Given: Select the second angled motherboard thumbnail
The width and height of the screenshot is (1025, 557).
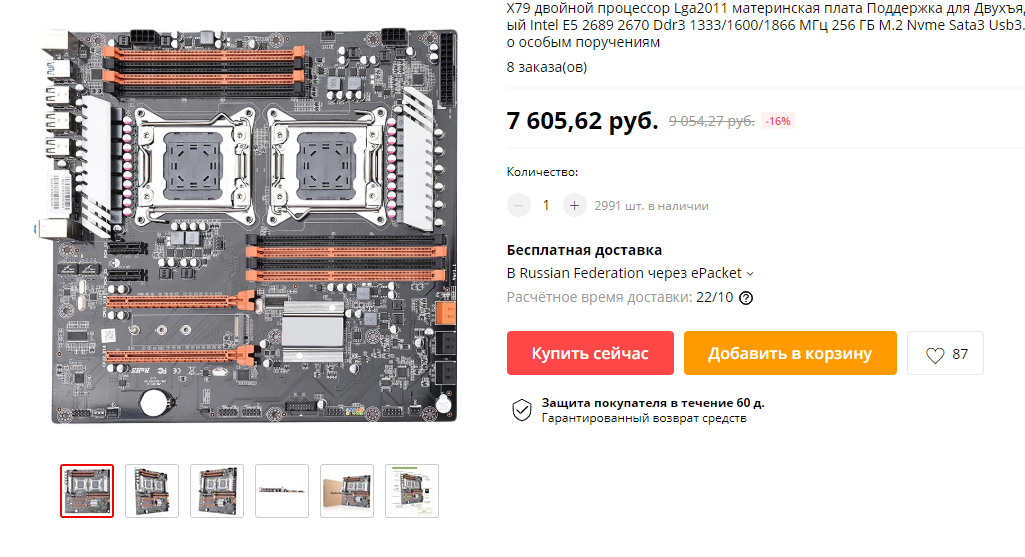Looking at the screenshot, I should pos(152,491).
